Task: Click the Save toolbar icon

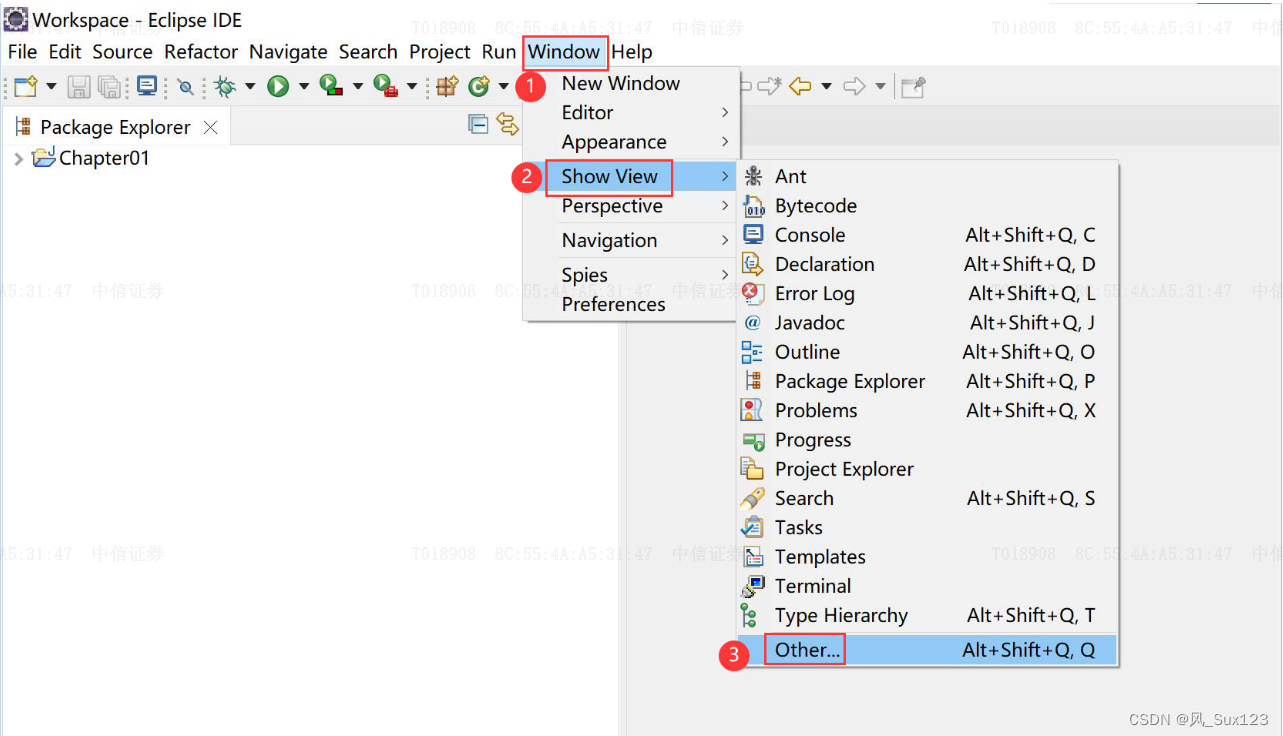Action: coord(78,87)
